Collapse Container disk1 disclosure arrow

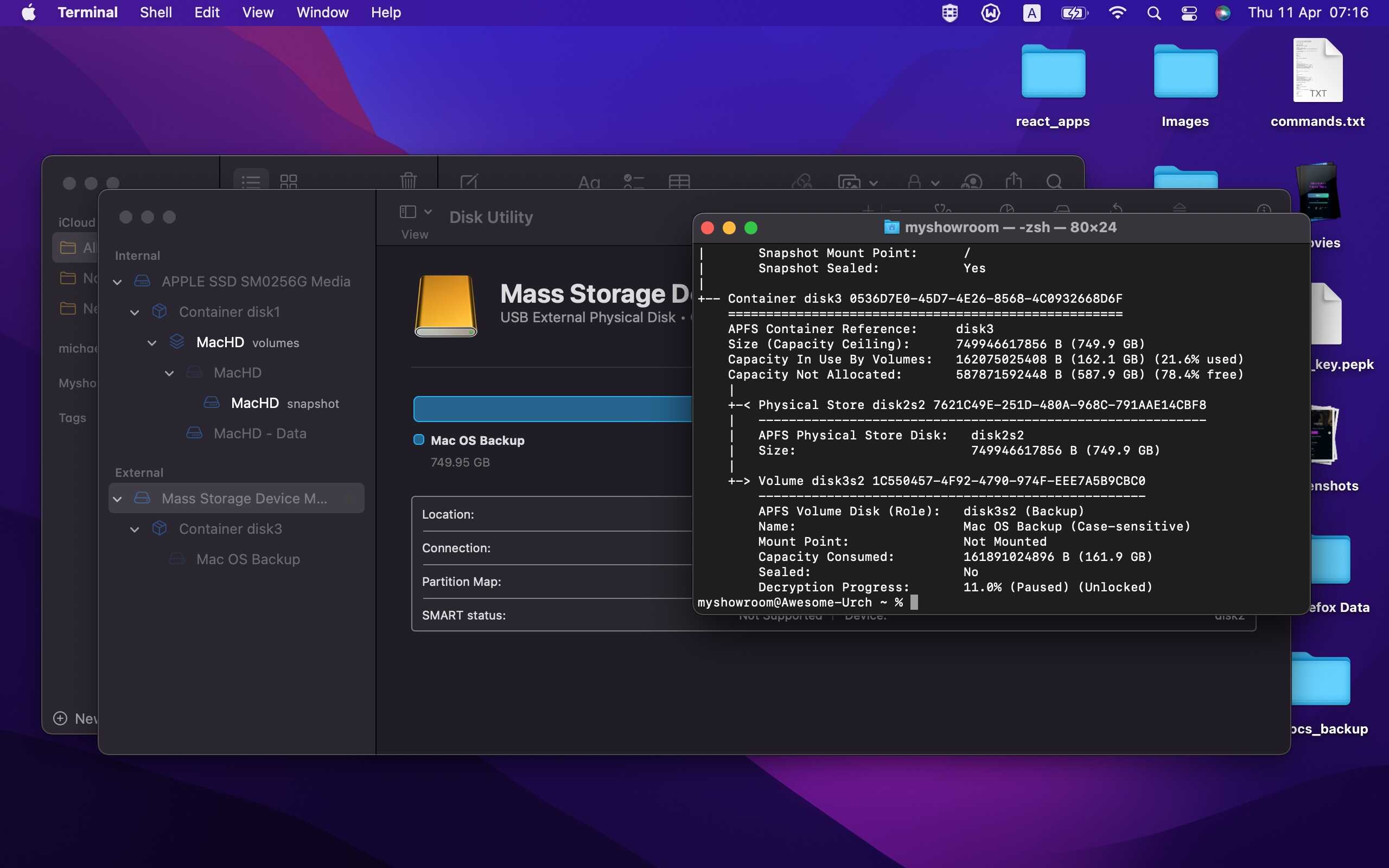coord(135,312)
